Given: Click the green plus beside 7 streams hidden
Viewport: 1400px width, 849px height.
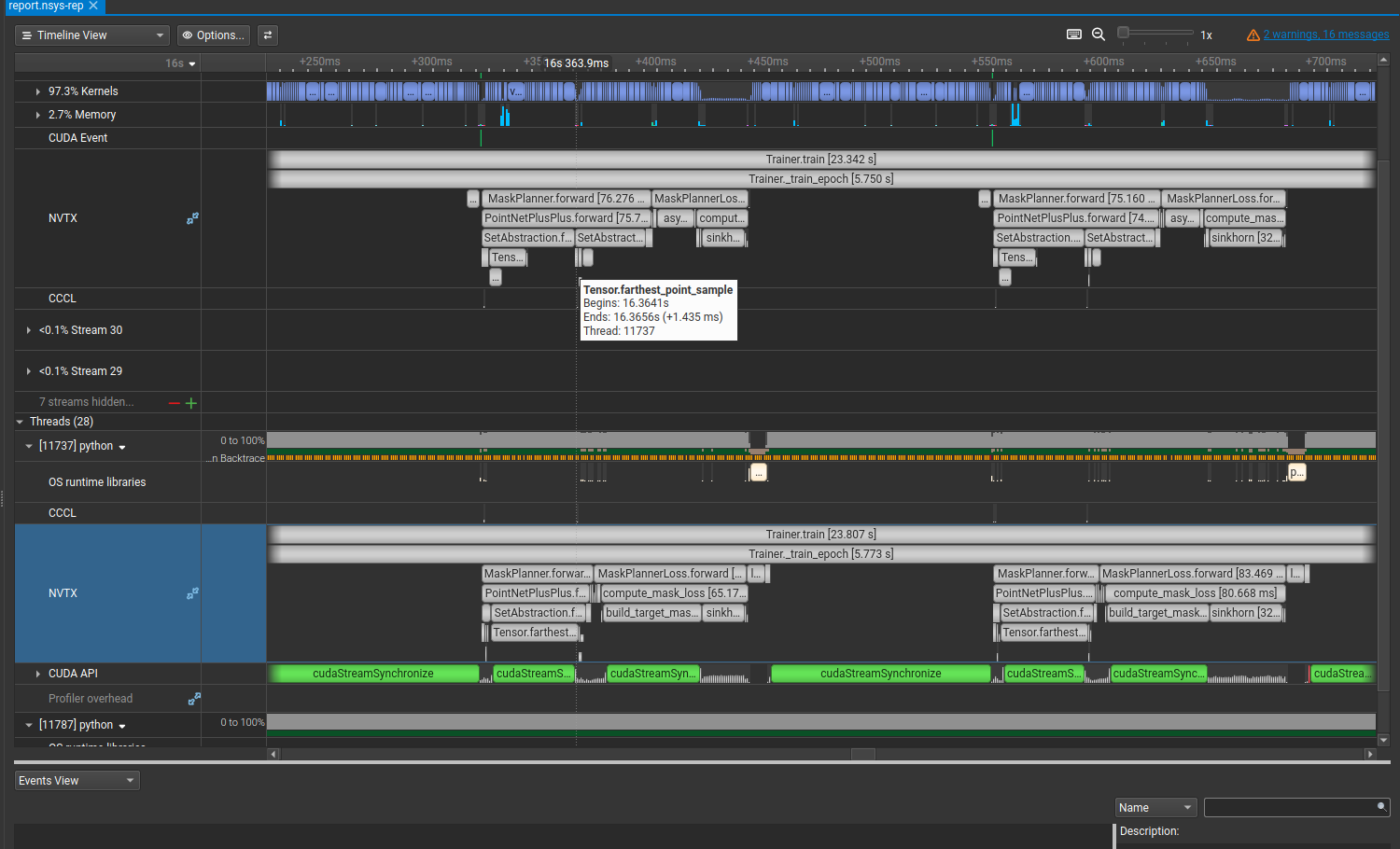Looking at the screenshot, I should tap(191, 403).
